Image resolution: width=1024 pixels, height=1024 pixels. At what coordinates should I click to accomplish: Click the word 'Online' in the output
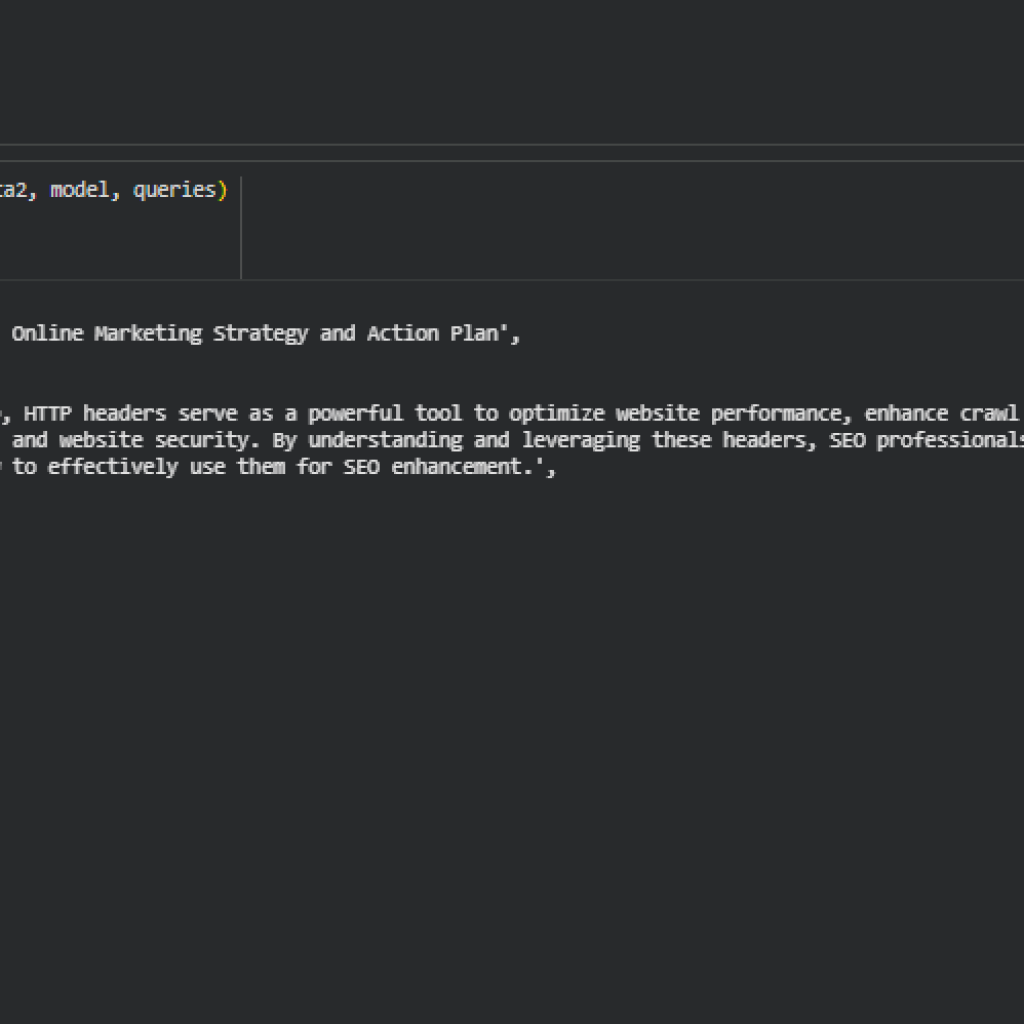(x=47, y=334)
